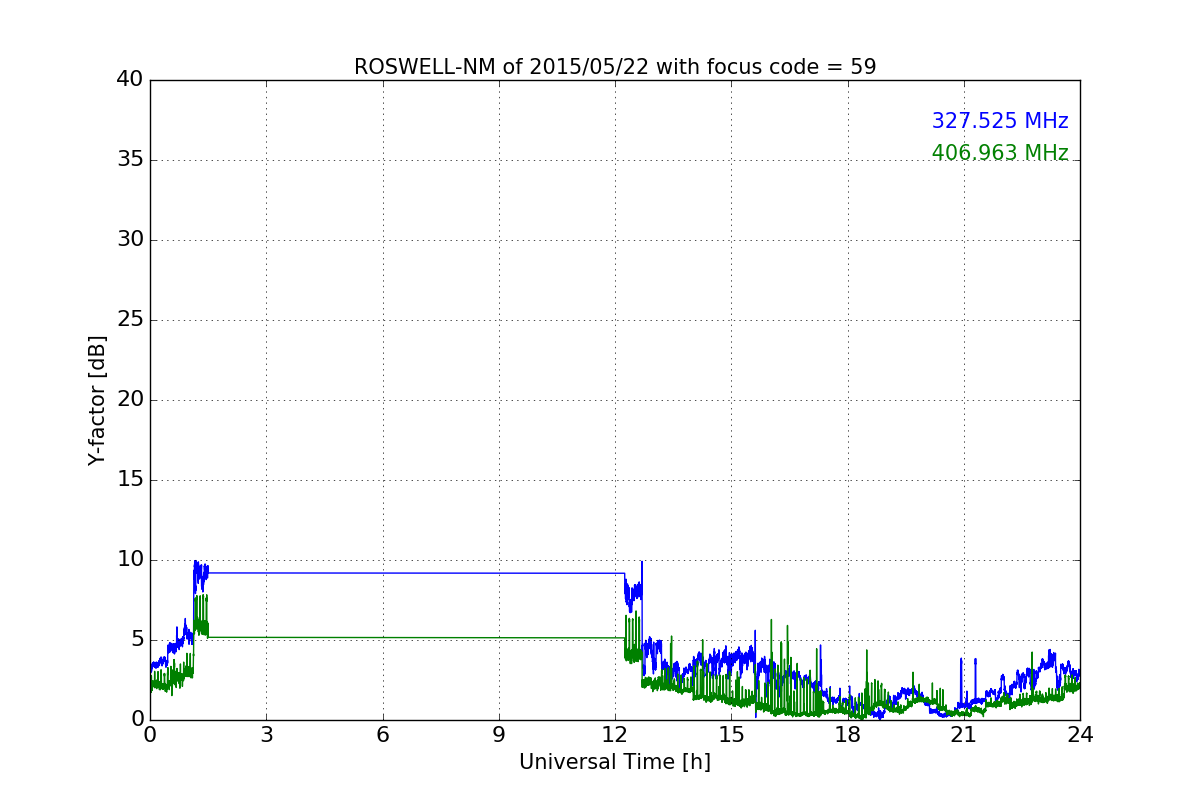This screenshot has height=800, width=1200.
Task: Select the blue 327.525 MHz legend label
Action: point(1000,121)
